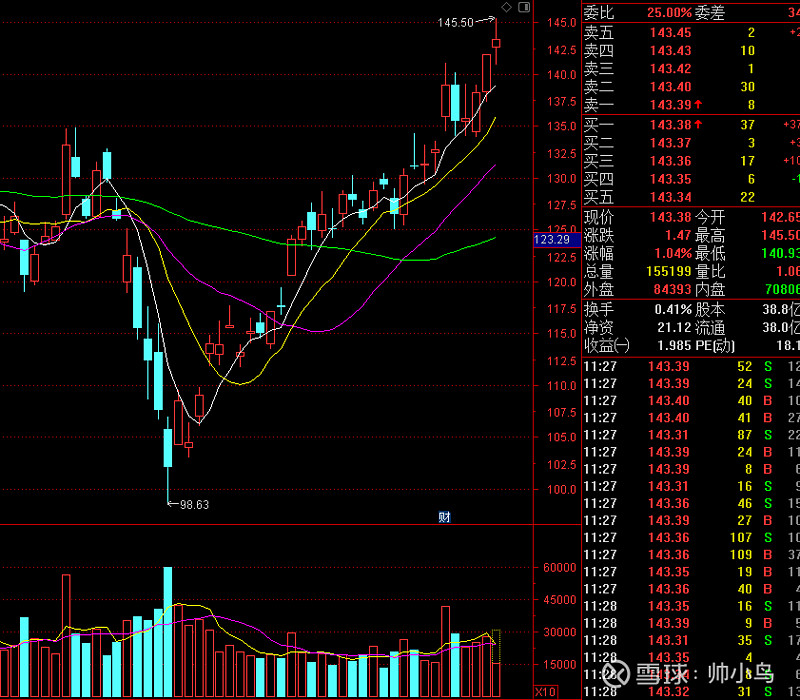Select the 卖一 ask row at 143.39
Screen dimensions: 800x700
[691, 105]
